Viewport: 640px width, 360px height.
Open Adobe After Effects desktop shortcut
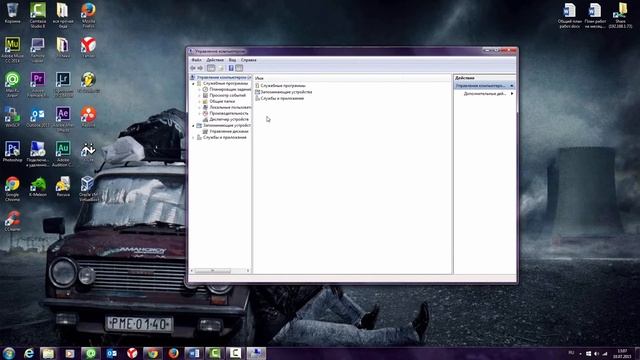pyautogui.click(x=63, y=119)
